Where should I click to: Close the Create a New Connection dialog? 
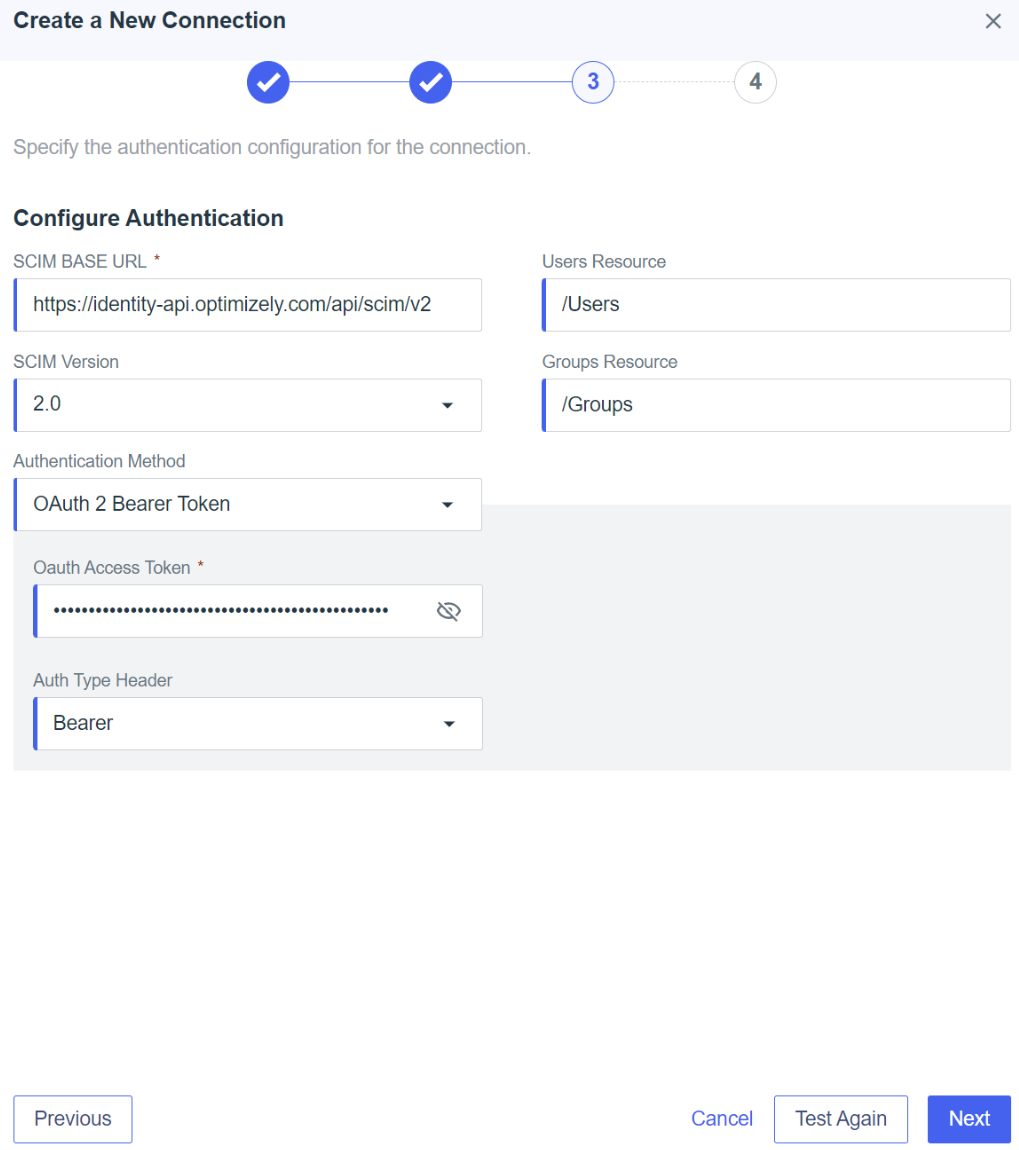(993, 21)
